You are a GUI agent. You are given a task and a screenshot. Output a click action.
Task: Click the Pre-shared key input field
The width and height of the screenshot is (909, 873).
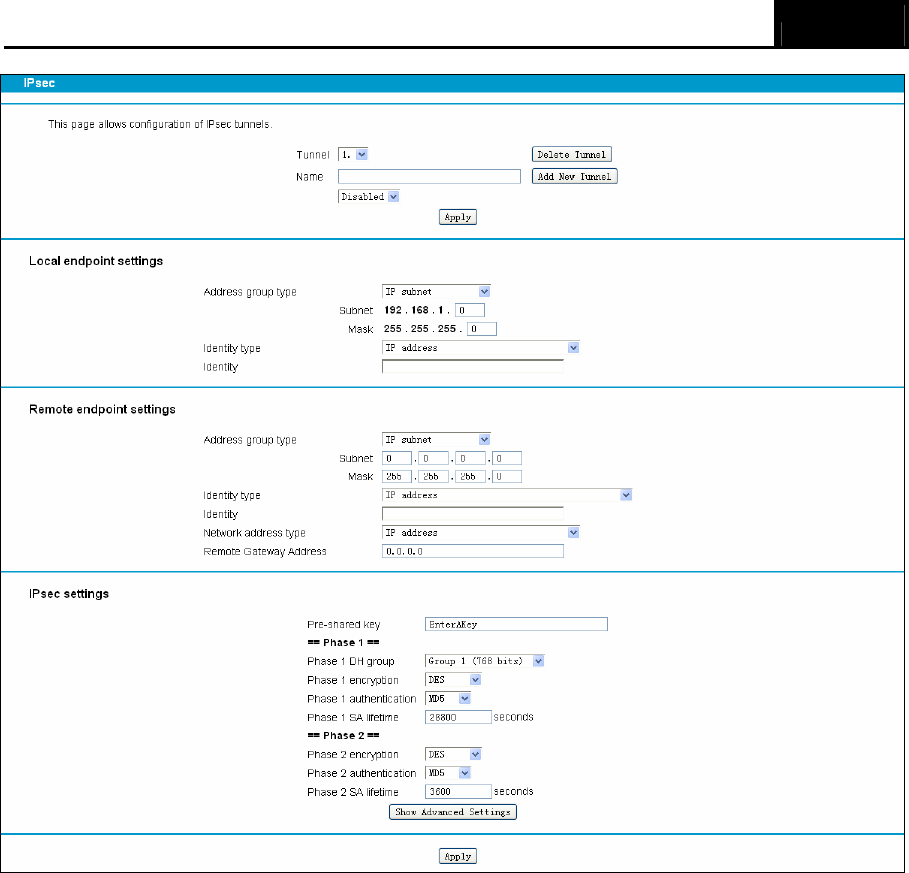pyautogui.click(x=516, y=624)
